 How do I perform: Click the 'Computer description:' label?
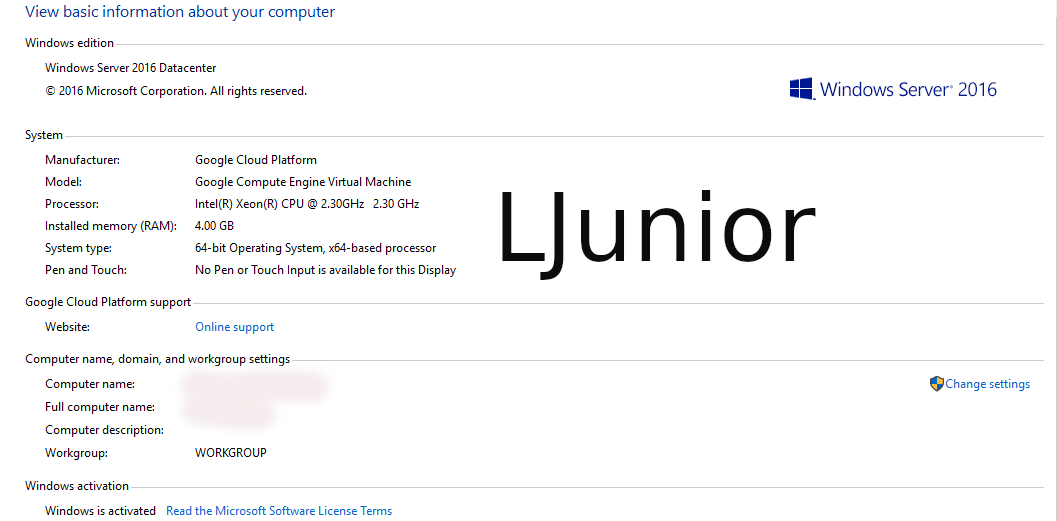[104, 430]
